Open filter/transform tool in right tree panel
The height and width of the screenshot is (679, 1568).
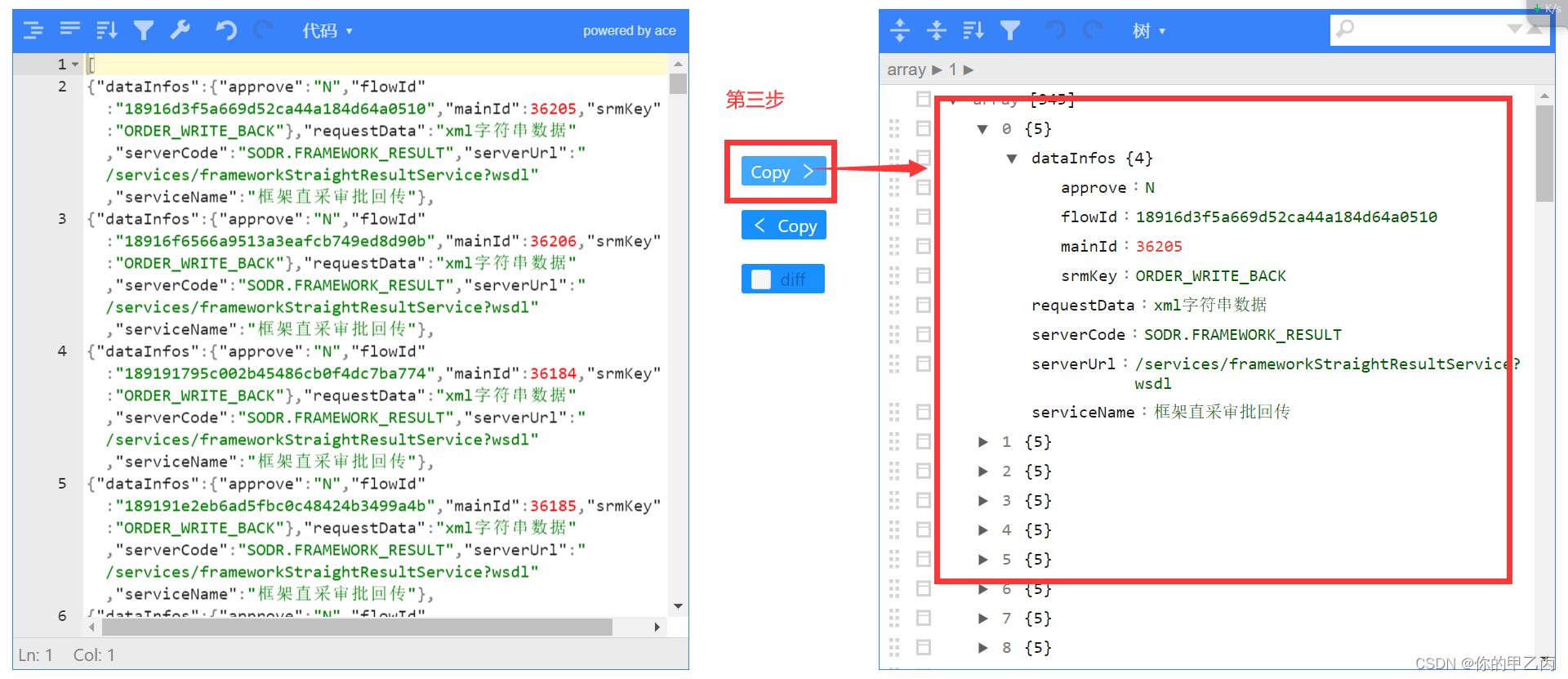tap(1010, 31)
